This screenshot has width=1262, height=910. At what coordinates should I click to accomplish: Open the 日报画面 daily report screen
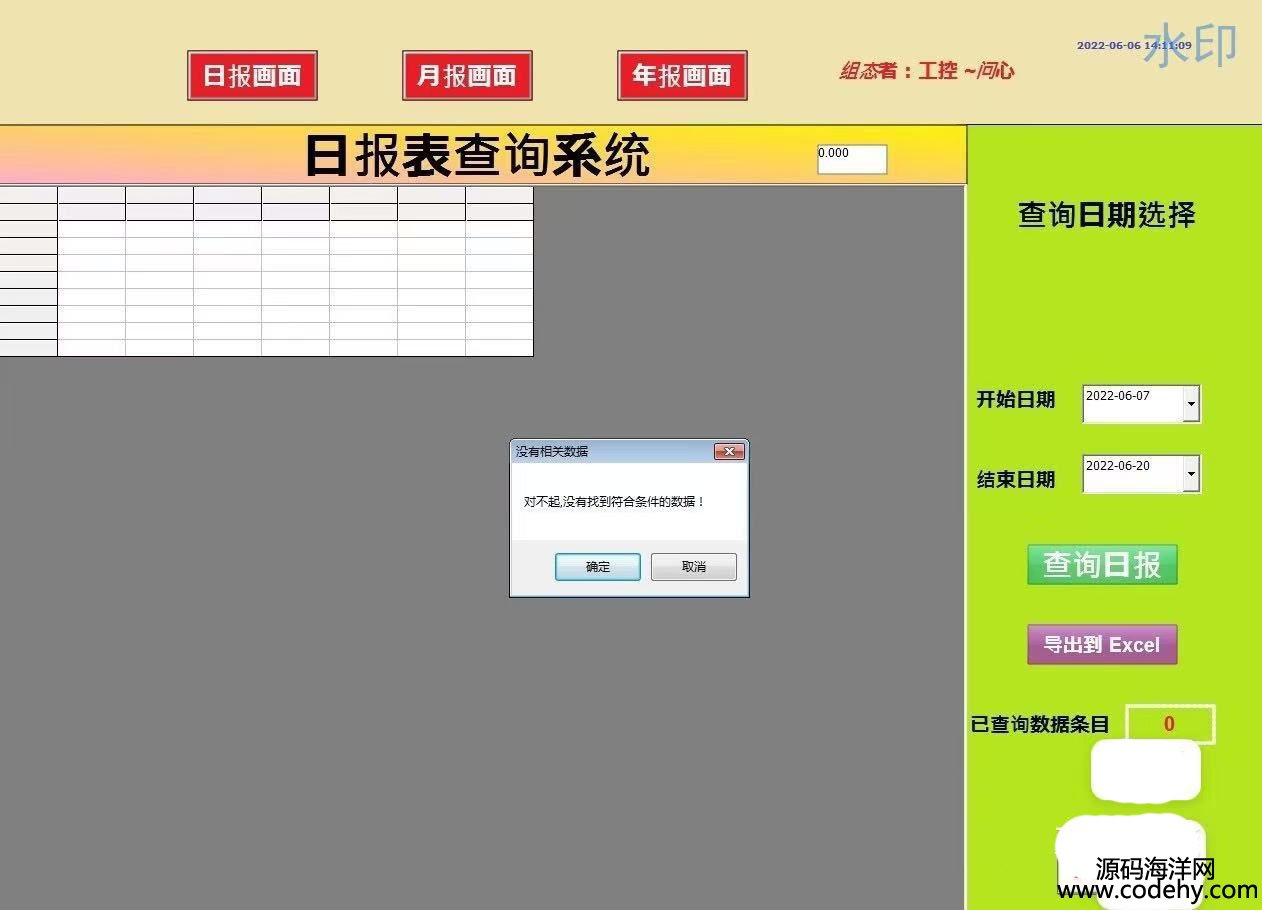252,76
